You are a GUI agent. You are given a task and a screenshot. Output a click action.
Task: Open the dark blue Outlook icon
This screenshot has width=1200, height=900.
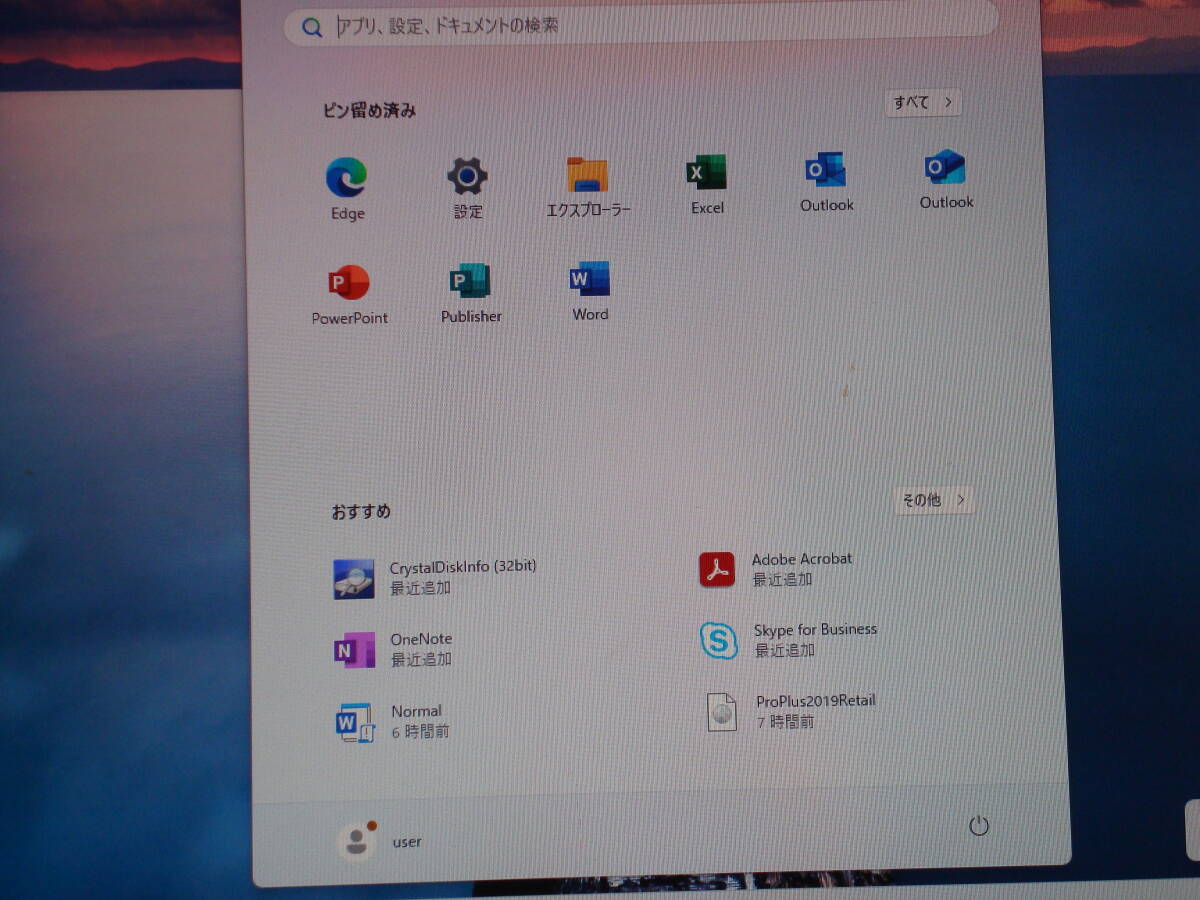click(826, 170)
